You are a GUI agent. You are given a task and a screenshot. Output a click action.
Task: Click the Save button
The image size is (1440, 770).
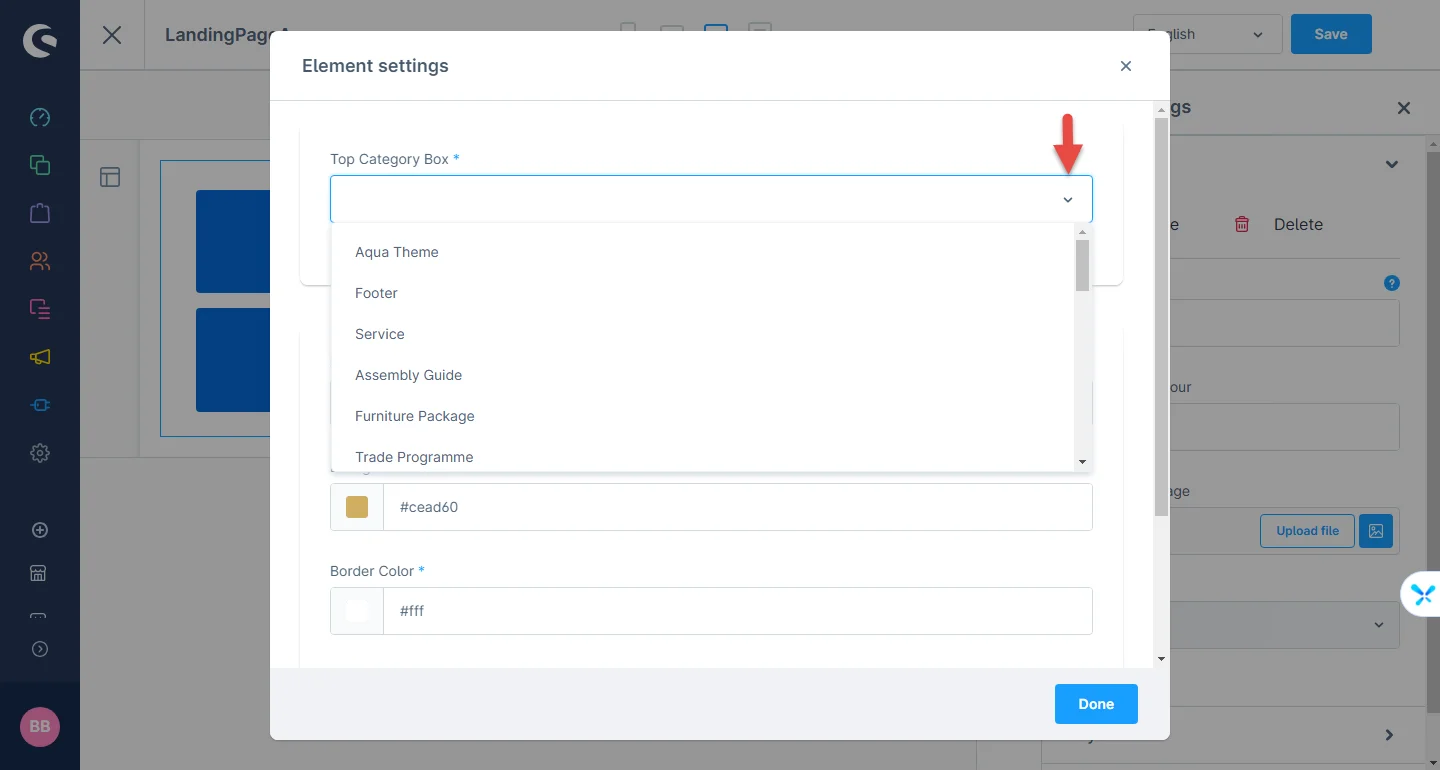pos(1330,34)
